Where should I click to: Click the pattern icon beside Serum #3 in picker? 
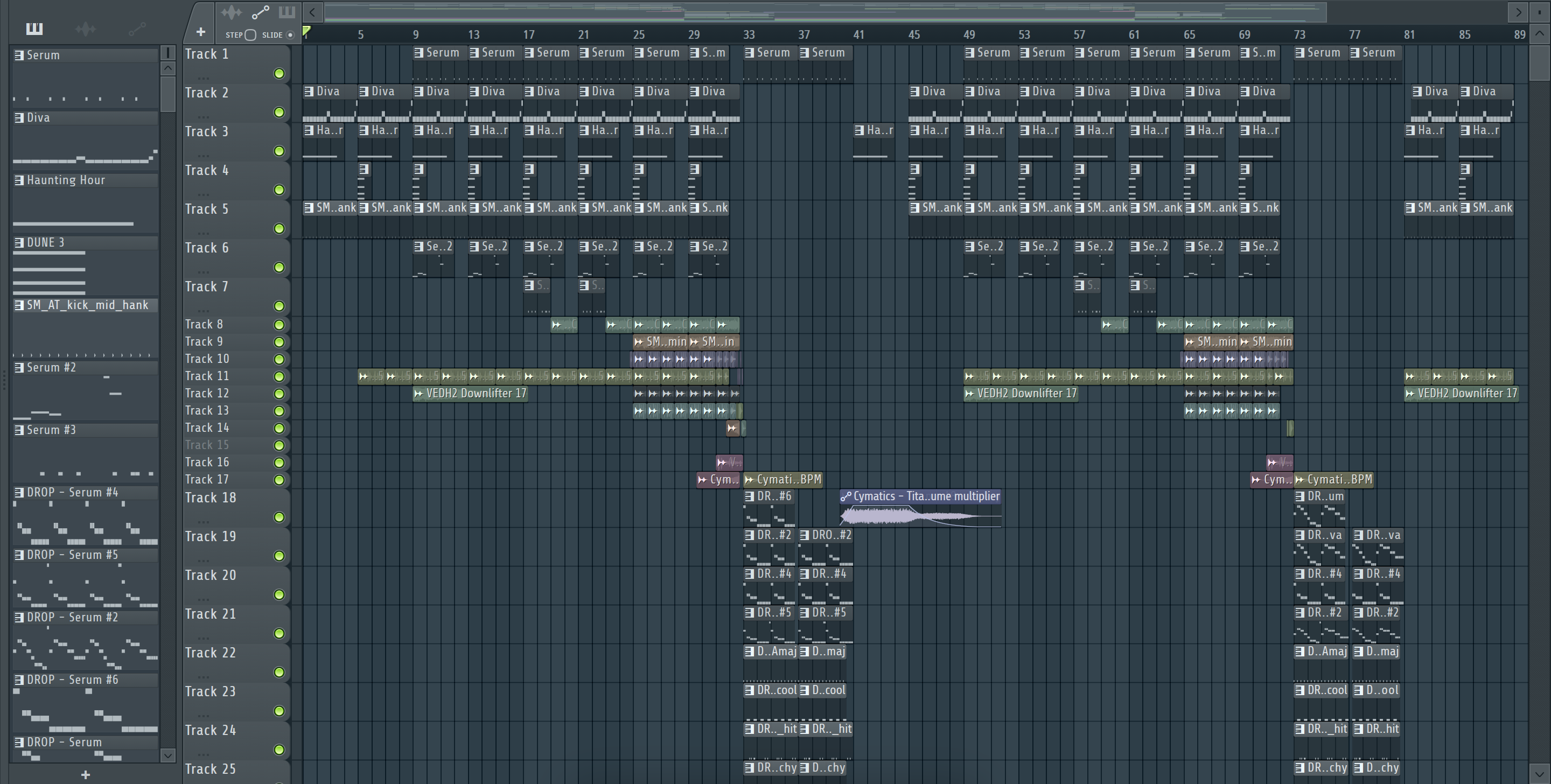(x=19, y=430)
